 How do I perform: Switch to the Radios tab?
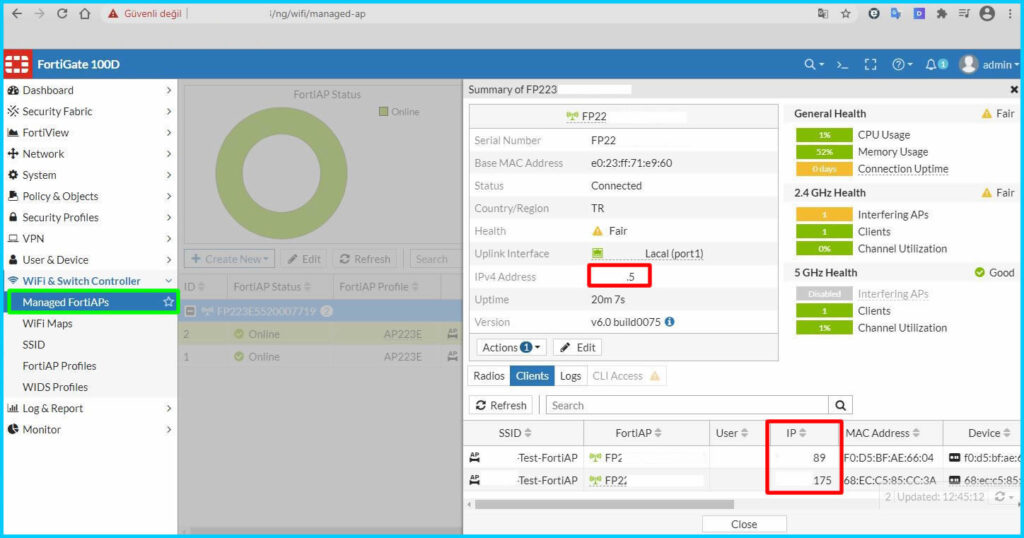[488, 376]
